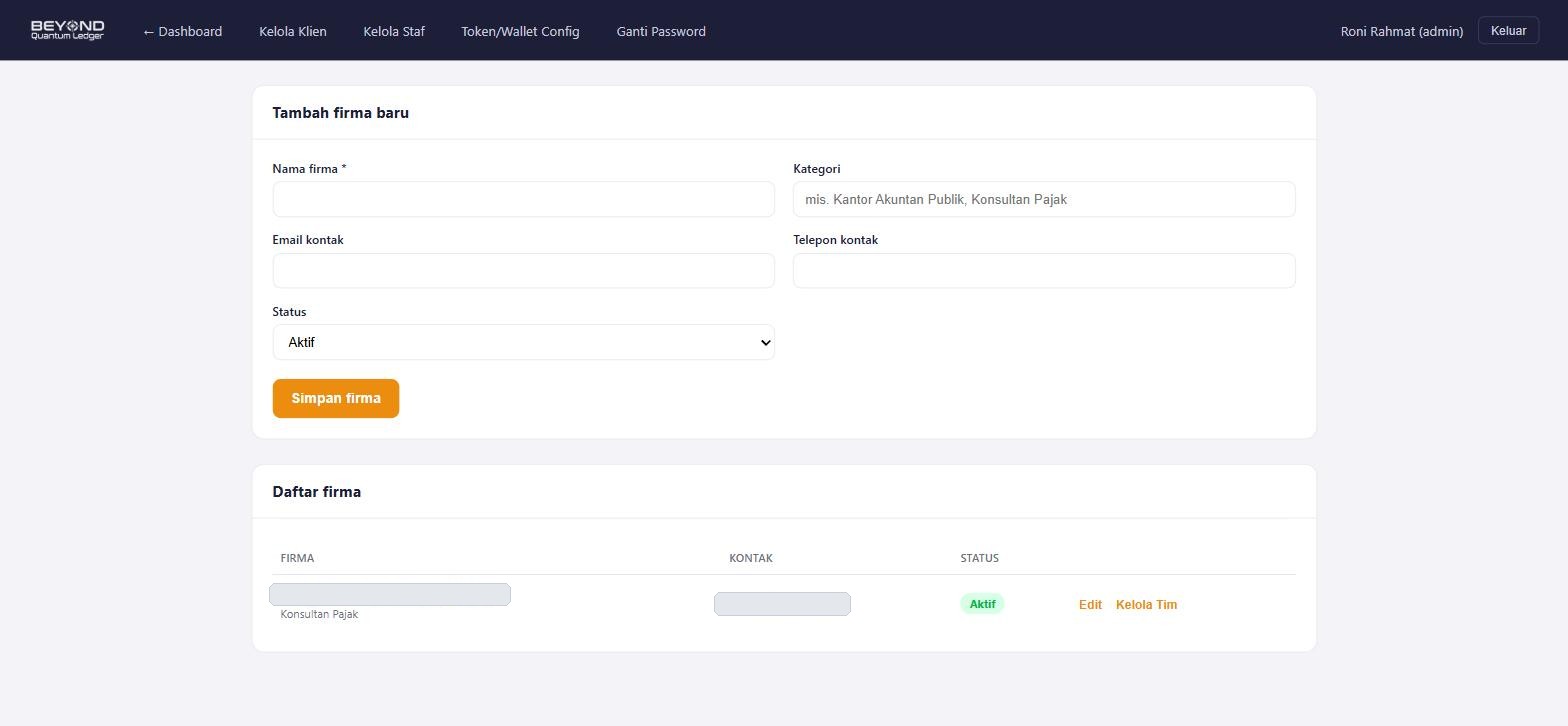
Task: Click the FIRMA column header
Action: 297,558
